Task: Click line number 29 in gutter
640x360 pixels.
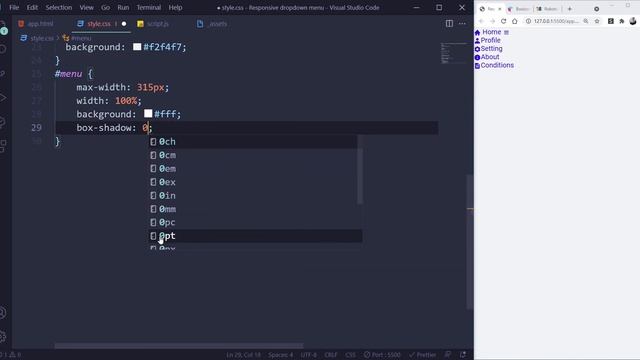Action: pyautogui.click(x=36, y=128)
